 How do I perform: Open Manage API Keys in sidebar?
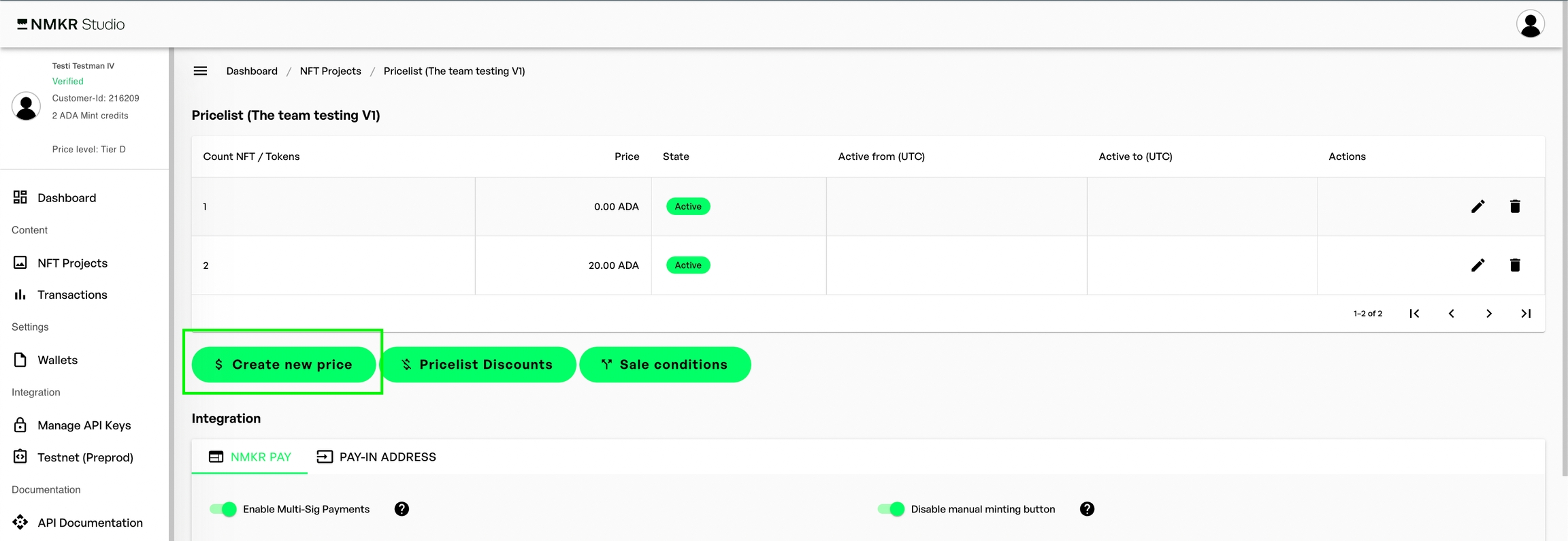(x=84, y=425)
